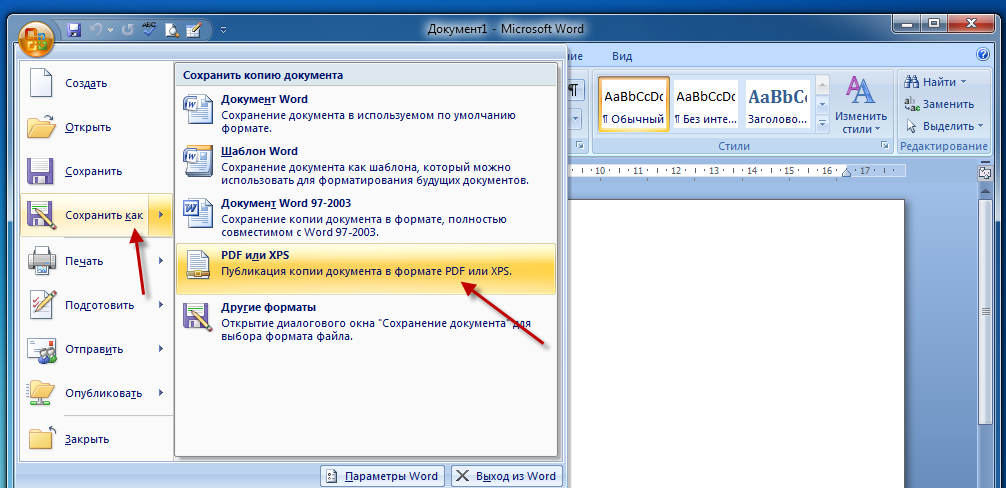Screen dimensions: 1006x488
Task: Save copy as Шаблон Word template
Action: click(366, 165)
